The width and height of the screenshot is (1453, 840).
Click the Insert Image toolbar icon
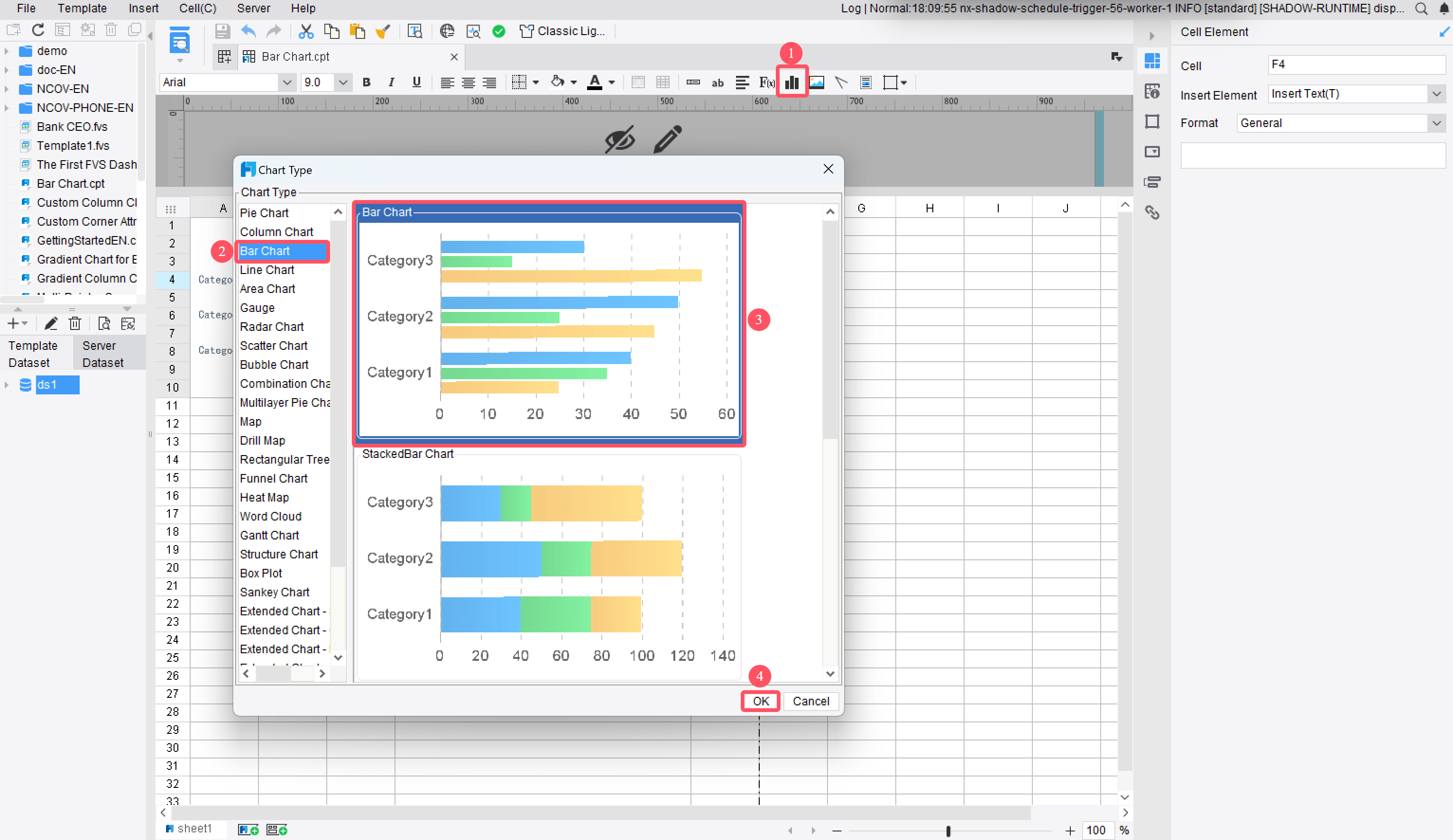coord(817,82)
